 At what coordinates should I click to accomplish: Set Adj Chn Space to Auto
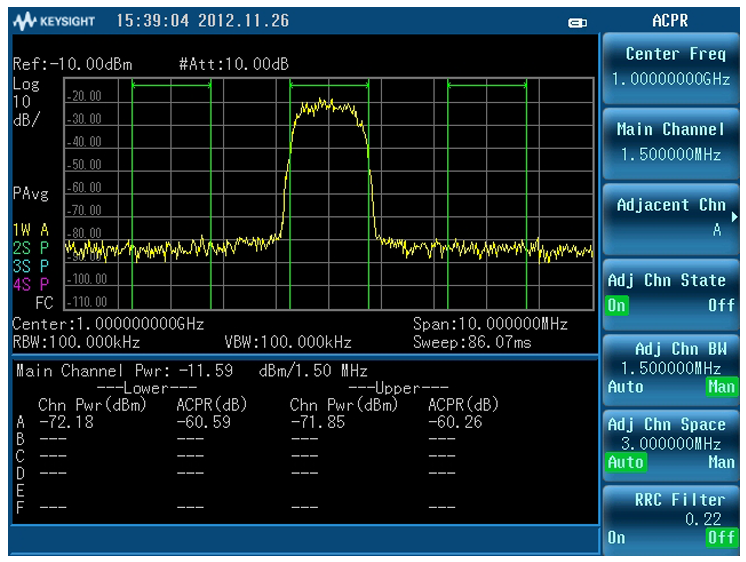point(625,463)
